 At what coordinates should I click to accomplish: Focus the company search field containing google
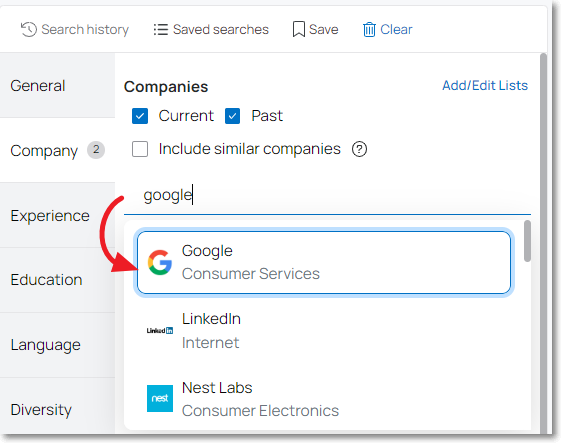(327, 195)
